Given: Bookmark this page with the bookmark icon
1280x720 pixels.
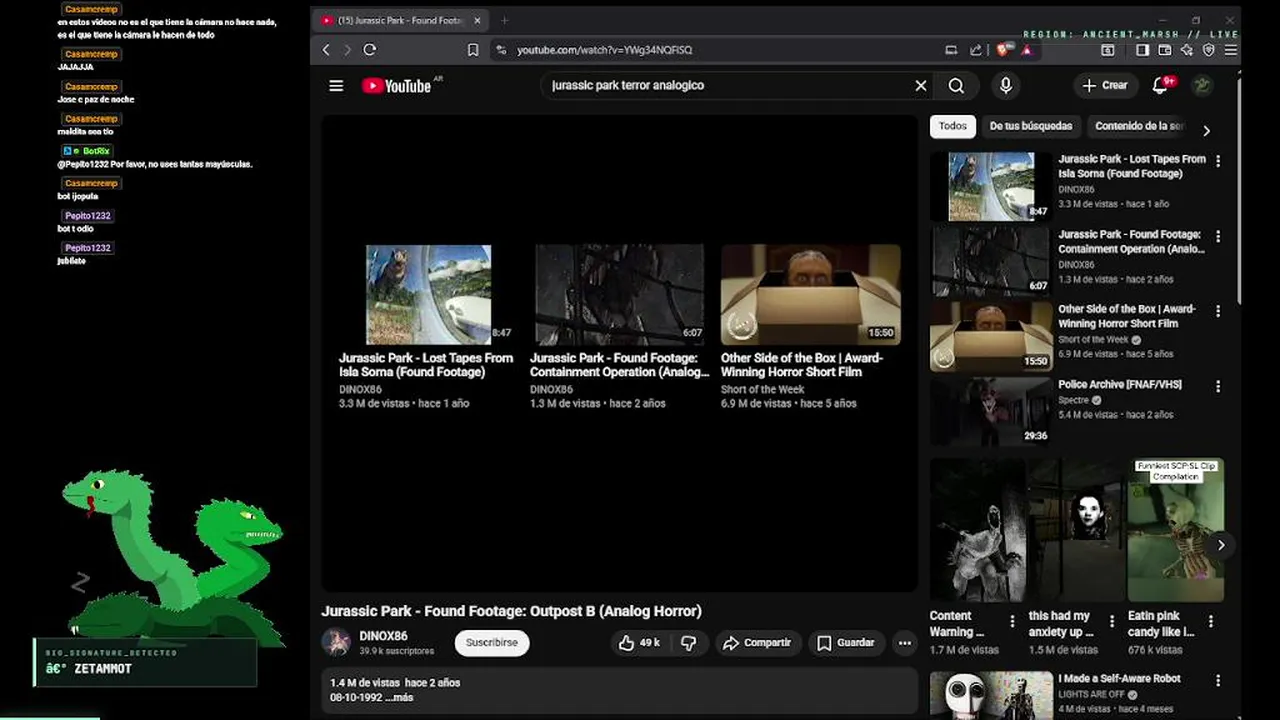Looking at the screenshot, I should point(473,50).
